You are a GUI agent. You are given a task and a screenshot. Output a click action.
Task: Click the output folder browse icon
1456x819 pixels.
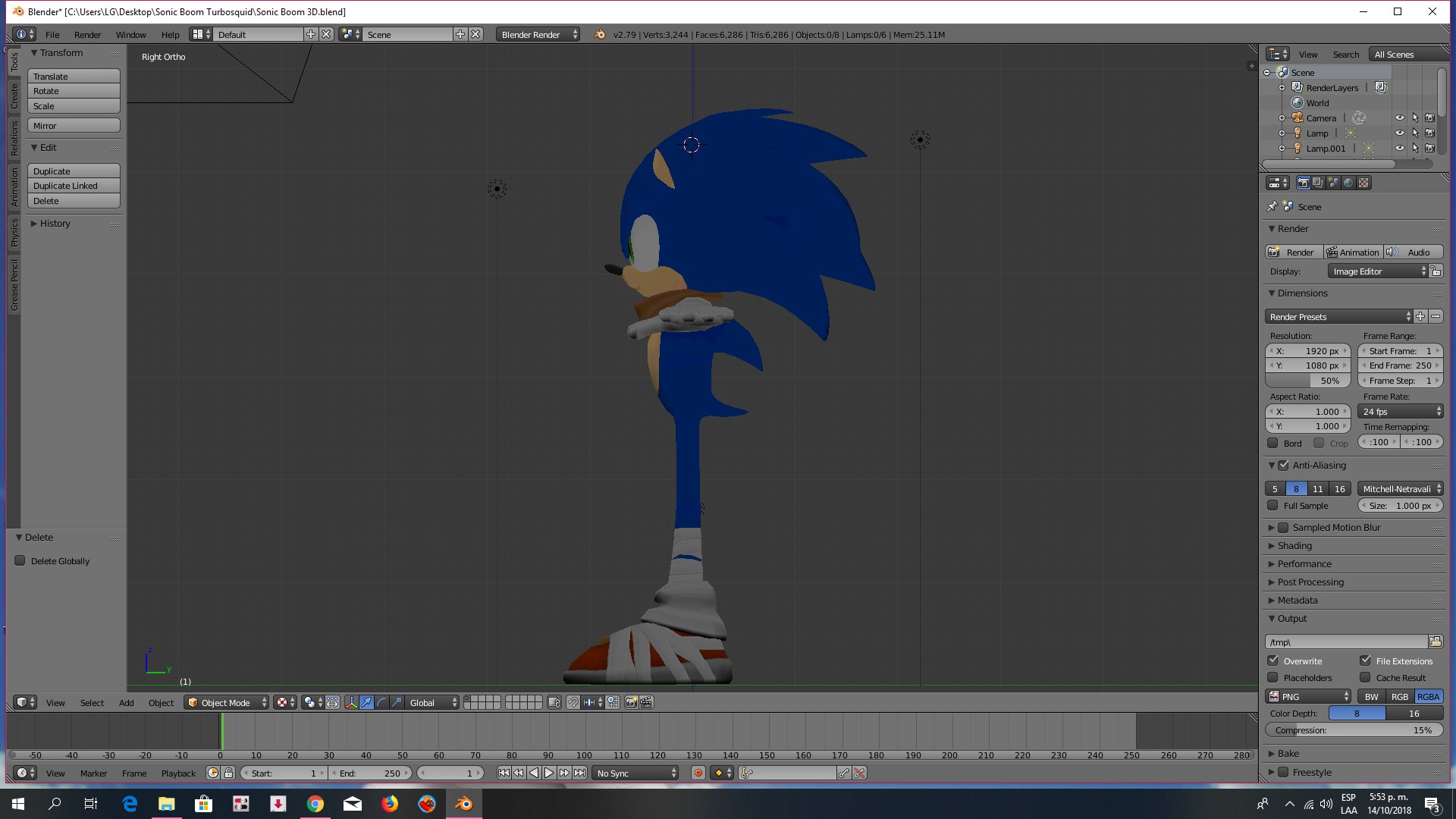1436,642
